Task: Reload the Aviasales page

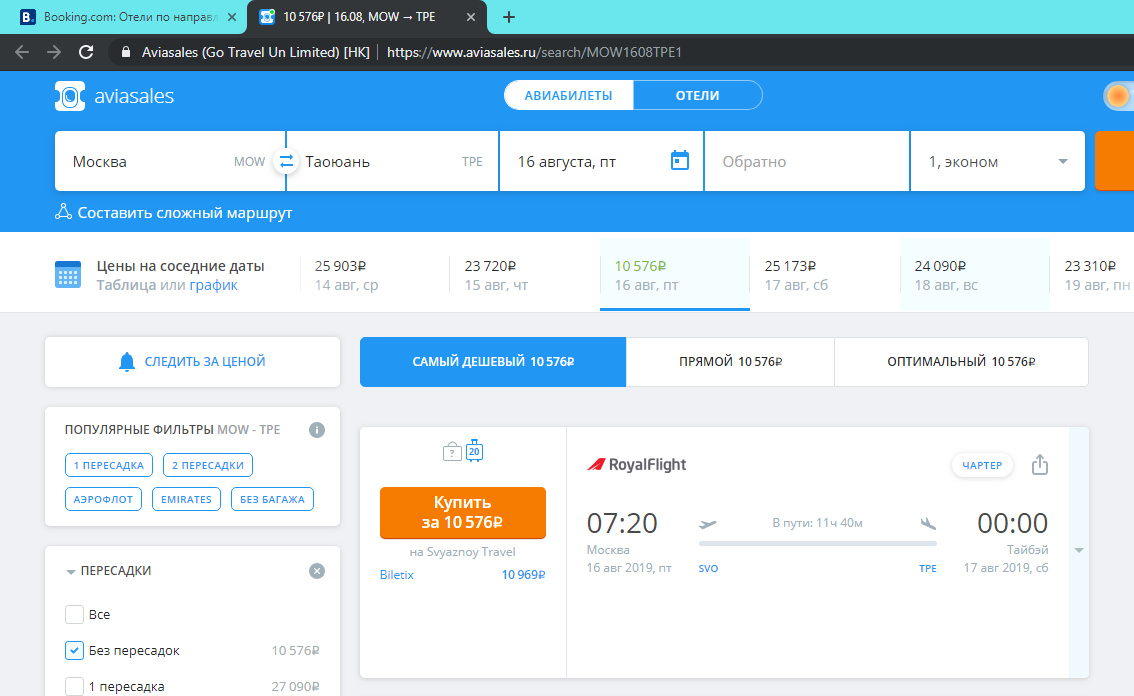Action: click(86, 52)
